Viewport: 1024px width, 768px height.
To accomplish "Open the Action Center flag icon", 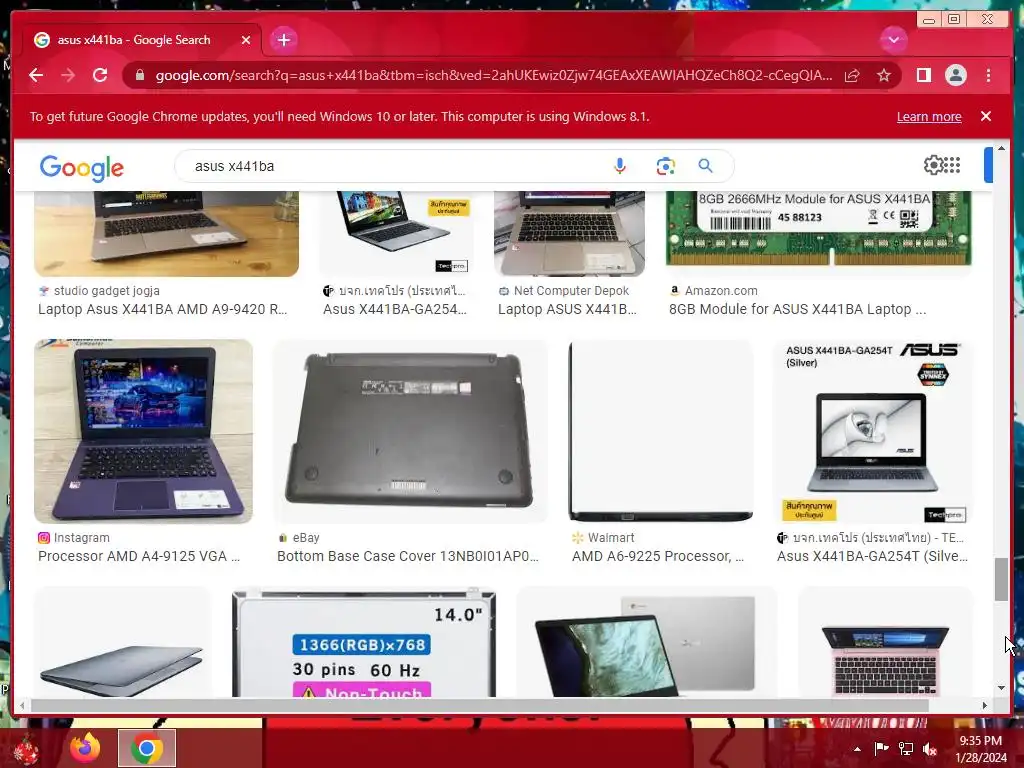I will point(881,749).
